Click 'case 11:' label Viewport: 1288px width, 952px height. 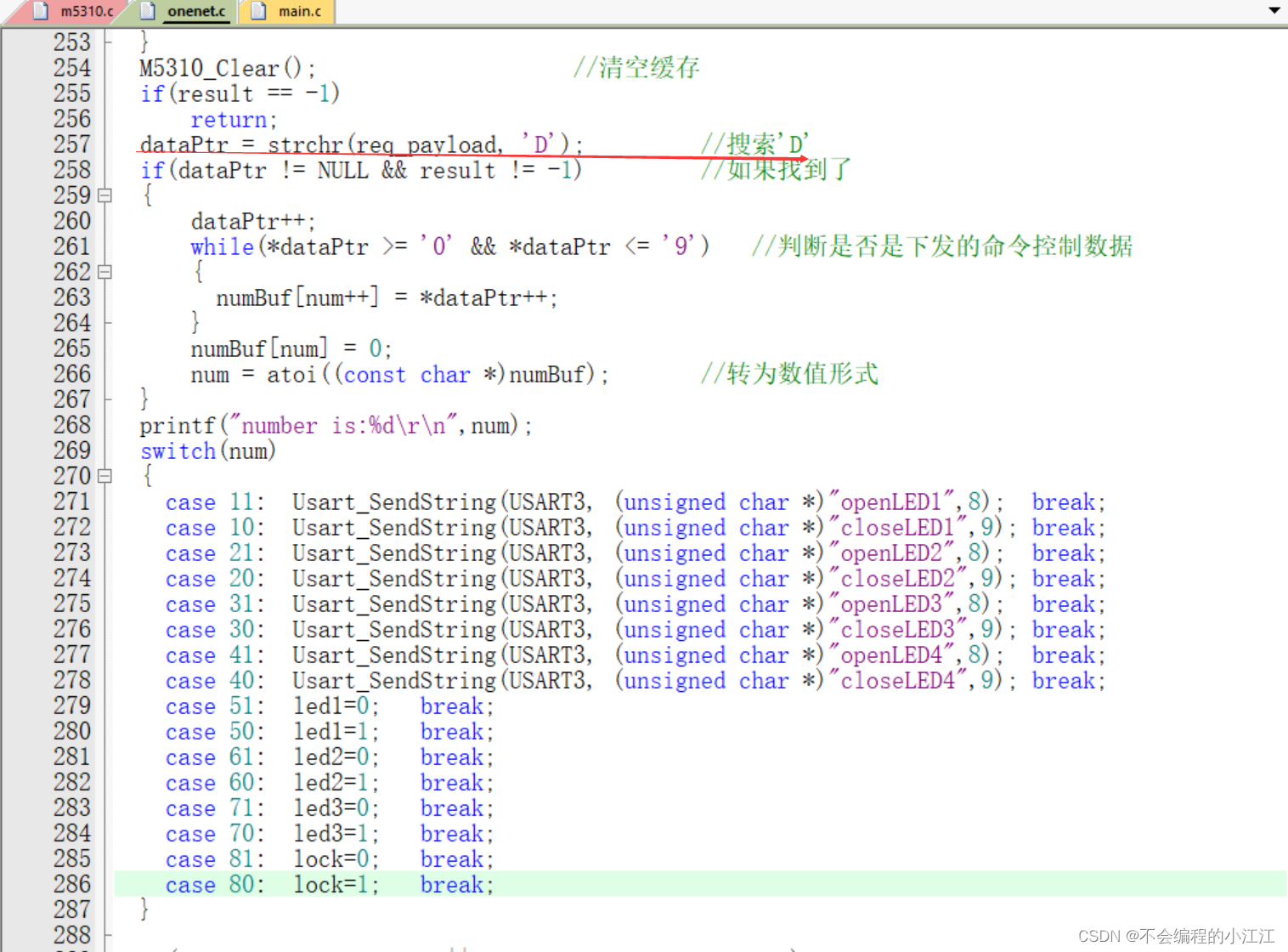click(215, 502)
